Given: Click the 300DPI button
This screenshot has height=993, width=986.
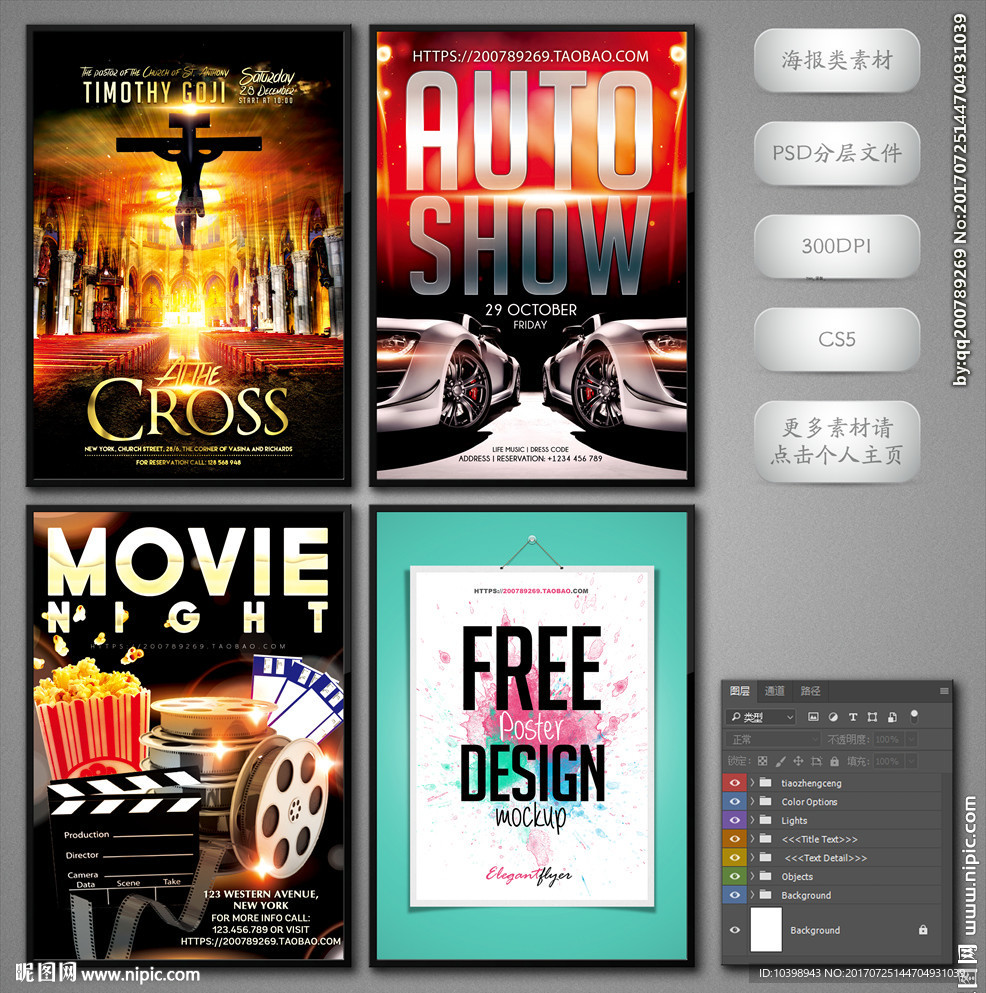Looking at the screenshot, I should pos(837,246).
